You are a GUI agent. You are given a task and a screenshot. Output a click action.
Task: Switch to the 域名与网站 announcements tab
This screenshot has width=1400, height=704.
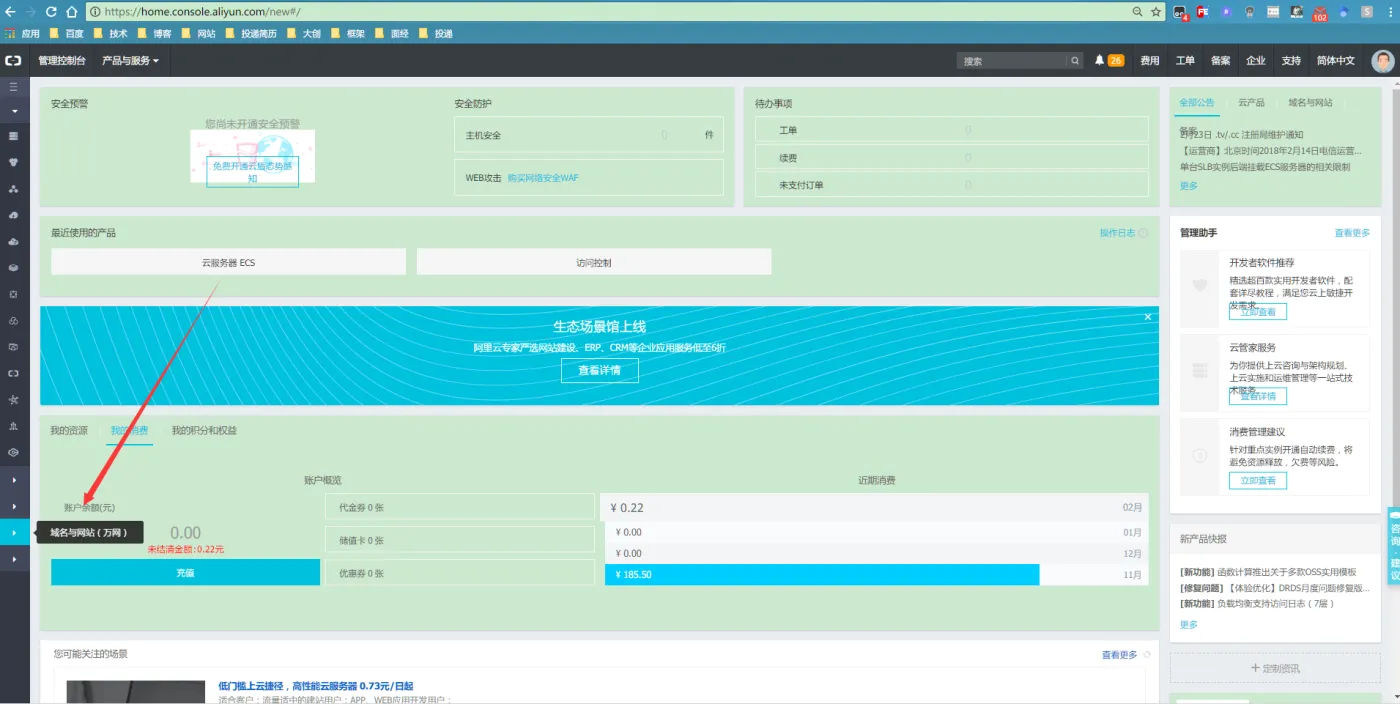pyautogui.click(x=1310, y=103)
